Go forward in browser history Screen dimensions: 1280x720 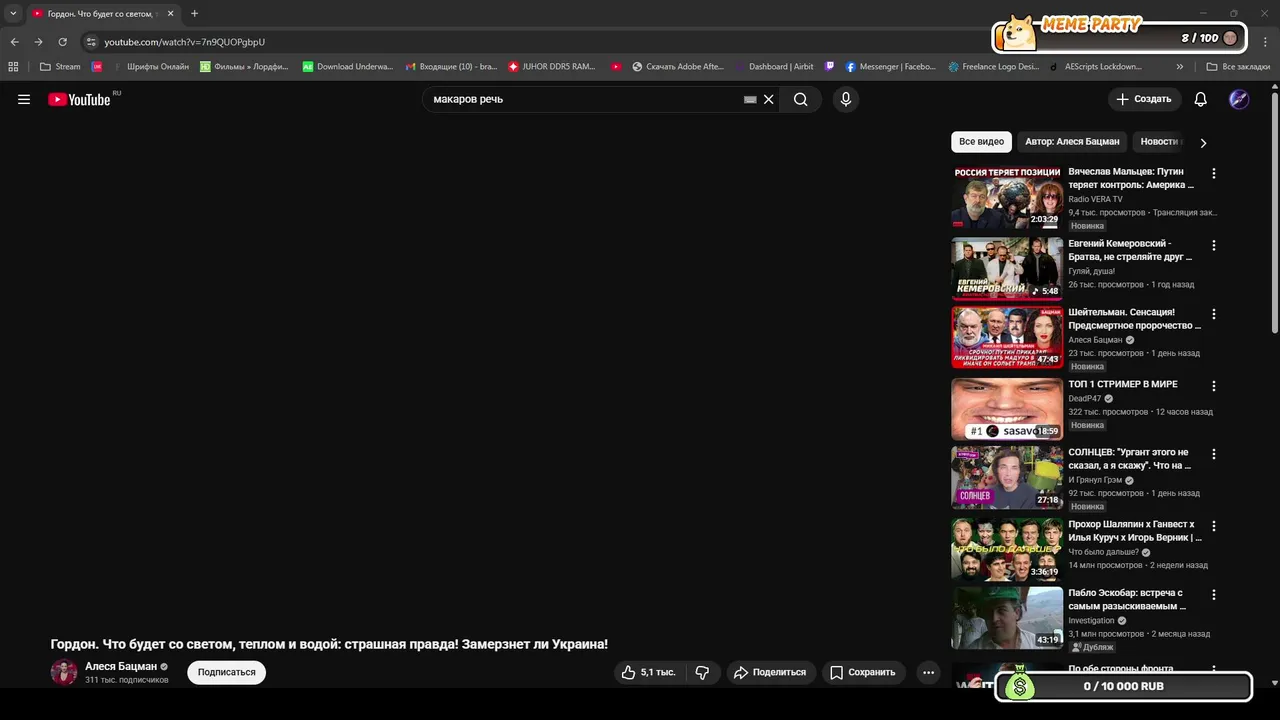[38, 42]
